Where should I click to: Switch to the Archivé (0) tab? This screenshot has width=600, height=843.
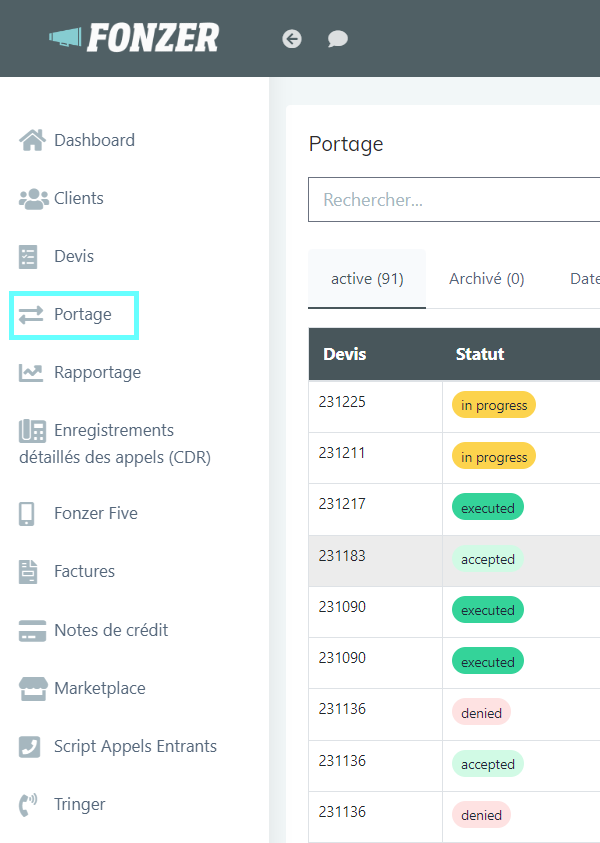[487, 278]
